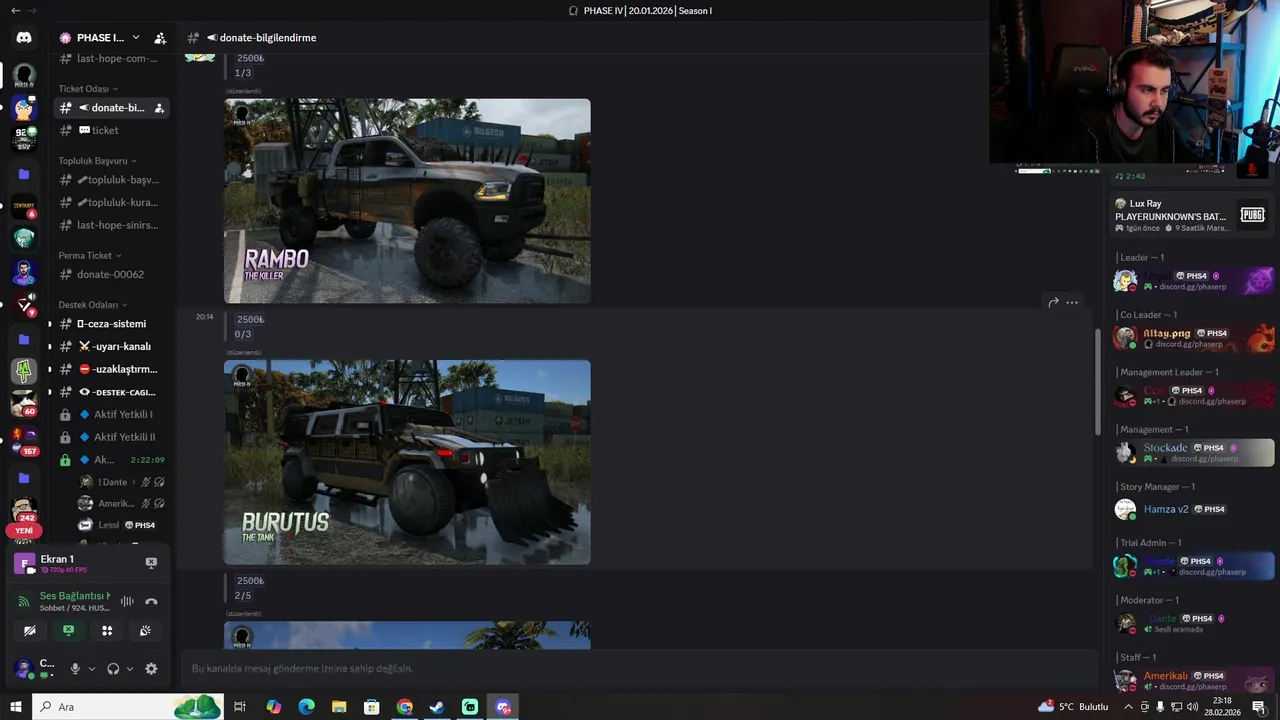Click !Dante in voice channel list

click(x=121, y=482)
